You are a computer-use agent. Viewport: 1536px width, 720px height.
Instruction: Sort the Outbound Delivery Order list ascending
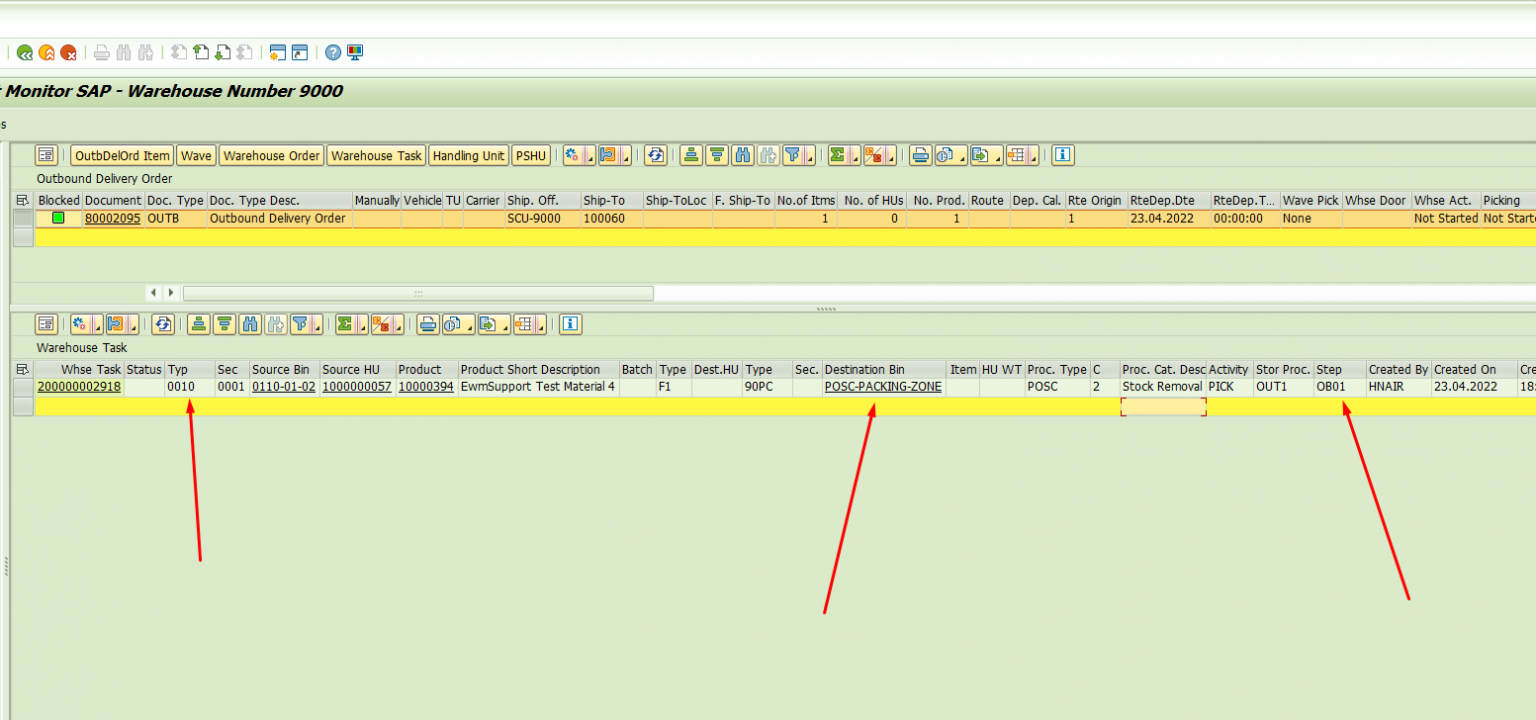coord(691,155)
